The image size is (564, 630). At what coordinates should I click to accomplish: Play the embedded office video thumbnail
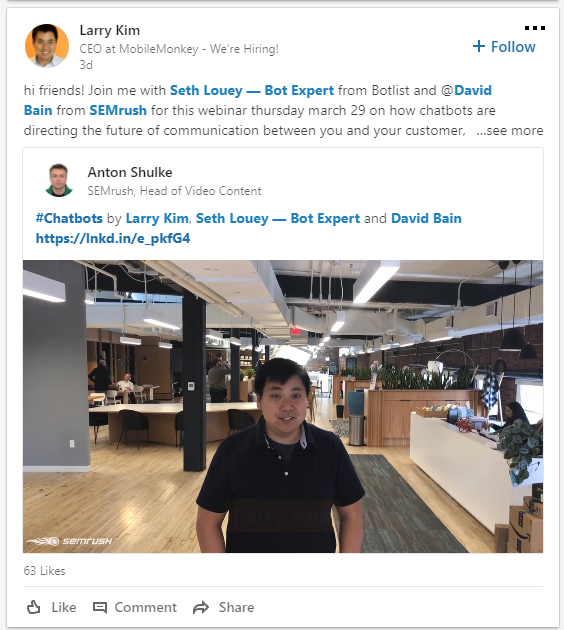click(283, 406)
